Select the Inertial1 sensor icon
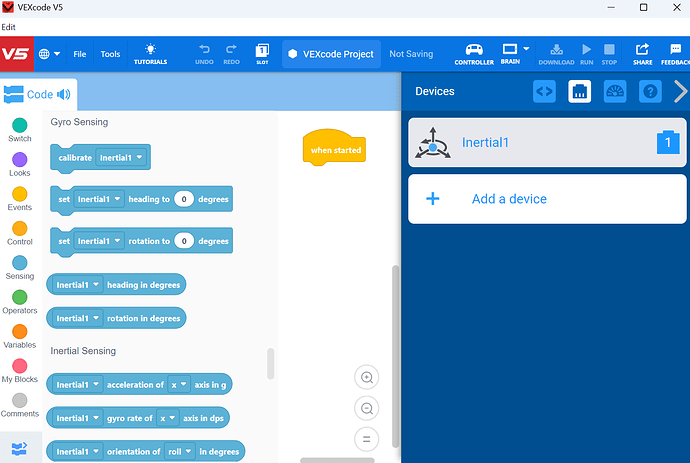This screenshot has width=690, height=463. click(433, 143)
